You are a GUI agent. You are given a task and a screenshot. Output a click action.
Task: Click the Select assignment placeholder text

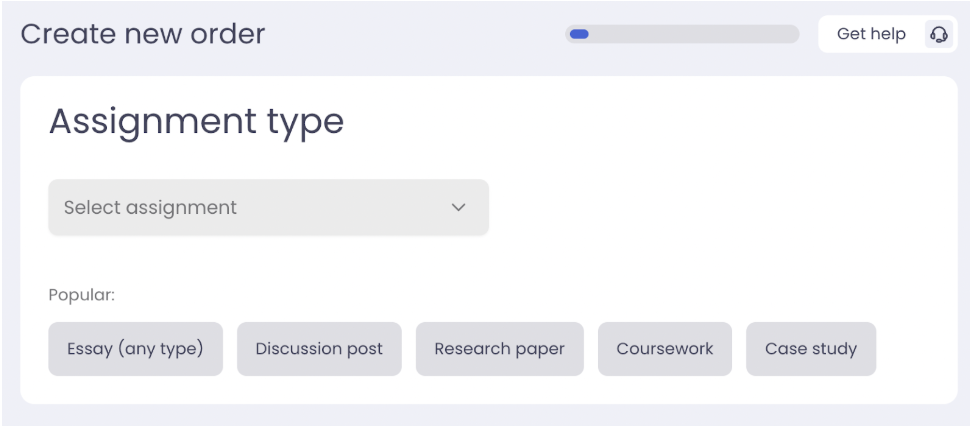(150, 208)
